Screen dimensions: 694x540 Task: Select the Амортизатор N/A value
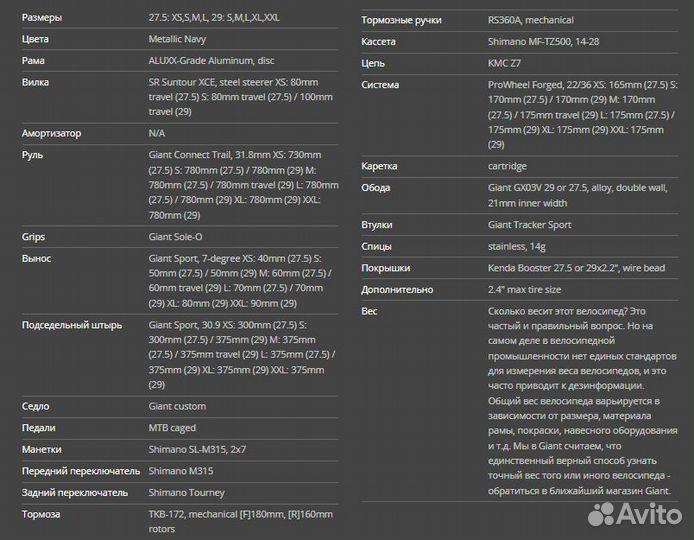157,133
